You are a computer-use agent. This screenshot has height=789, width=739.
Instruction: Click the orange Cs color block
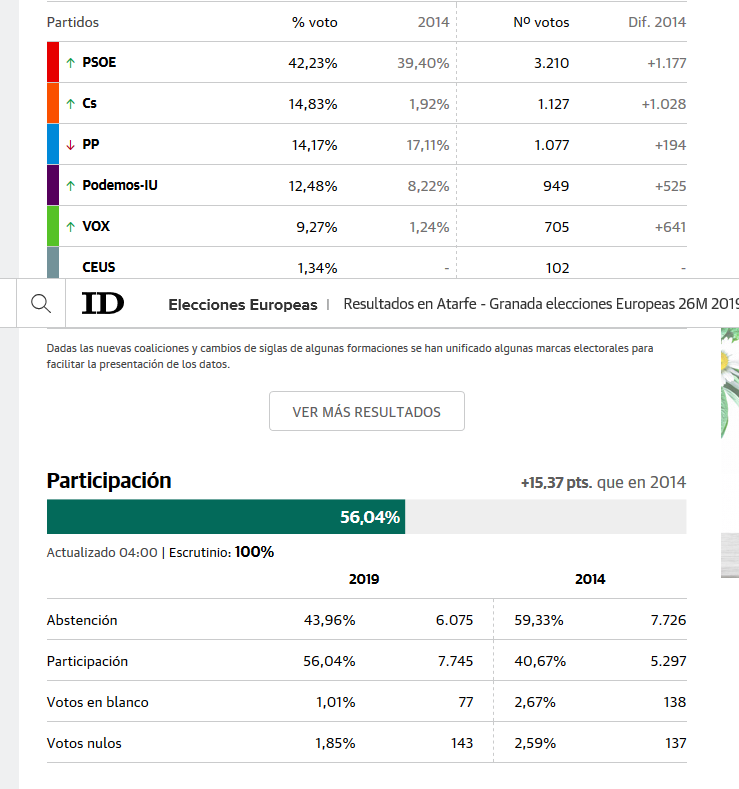point(54,103)
